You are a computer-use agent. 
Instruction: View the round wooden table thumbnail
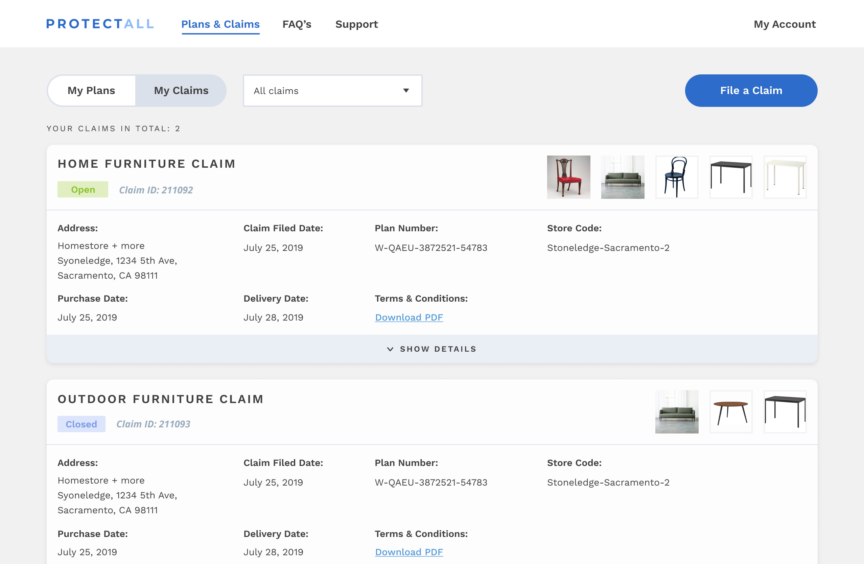click(731, 412)
